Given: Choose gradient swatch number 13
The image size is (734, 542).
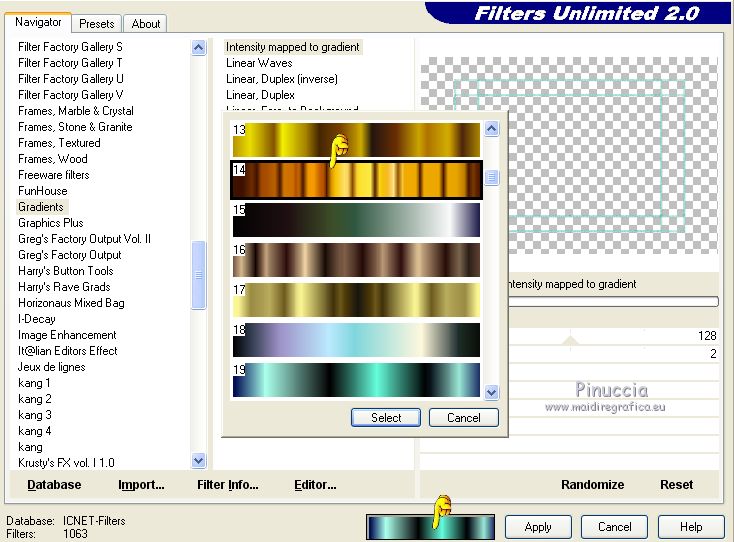Looking at the screenshot, I should click(x=356, y=139).
